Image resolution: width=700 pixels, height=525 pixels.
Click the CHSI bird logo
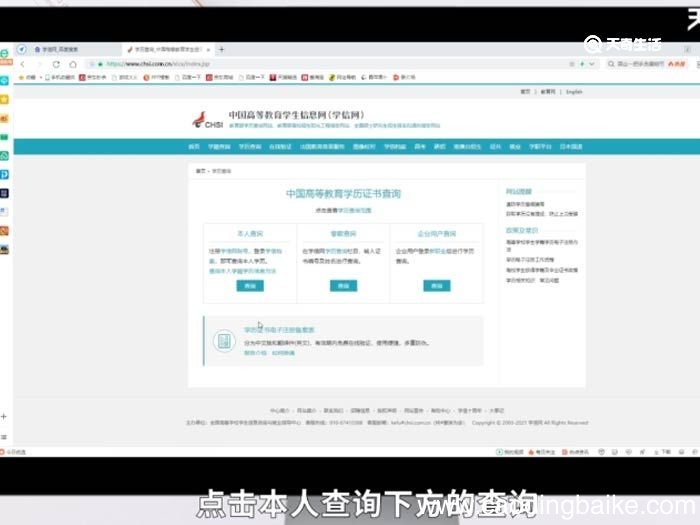click(208, 120)
